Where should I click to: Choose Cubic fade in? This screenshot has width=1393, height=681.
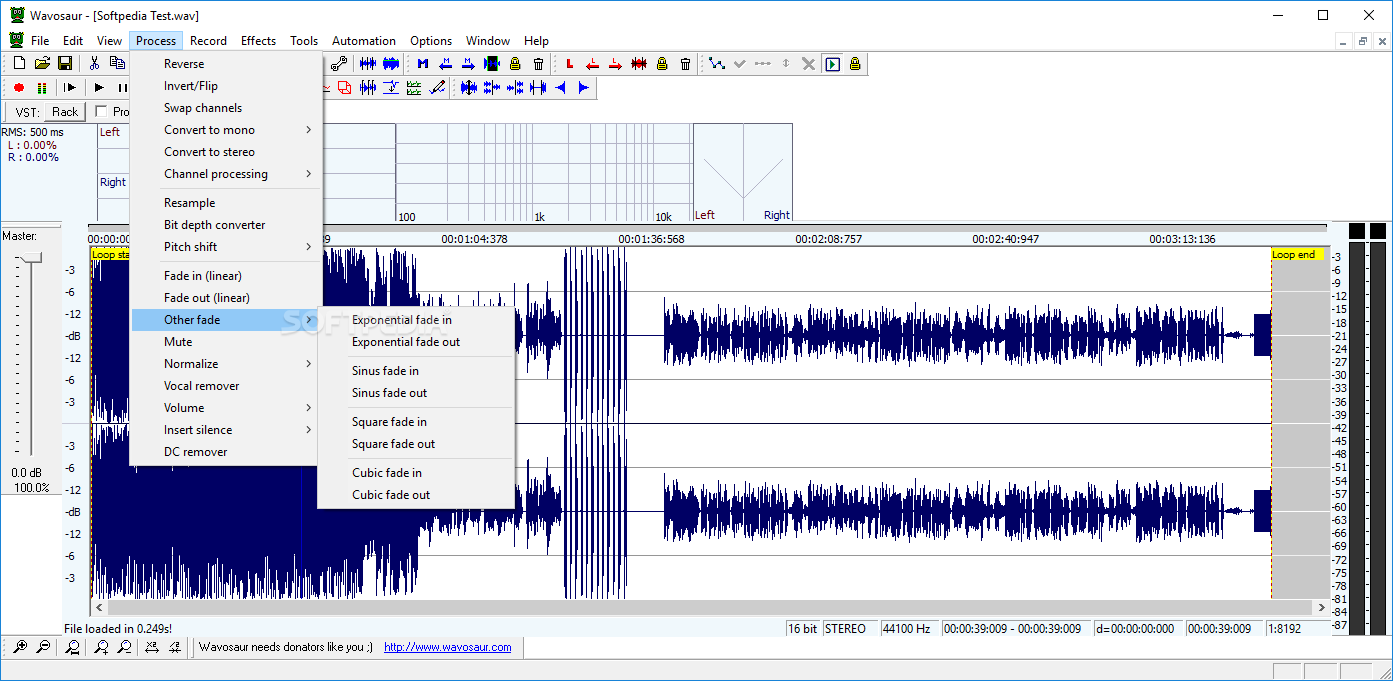coord(416,473)
